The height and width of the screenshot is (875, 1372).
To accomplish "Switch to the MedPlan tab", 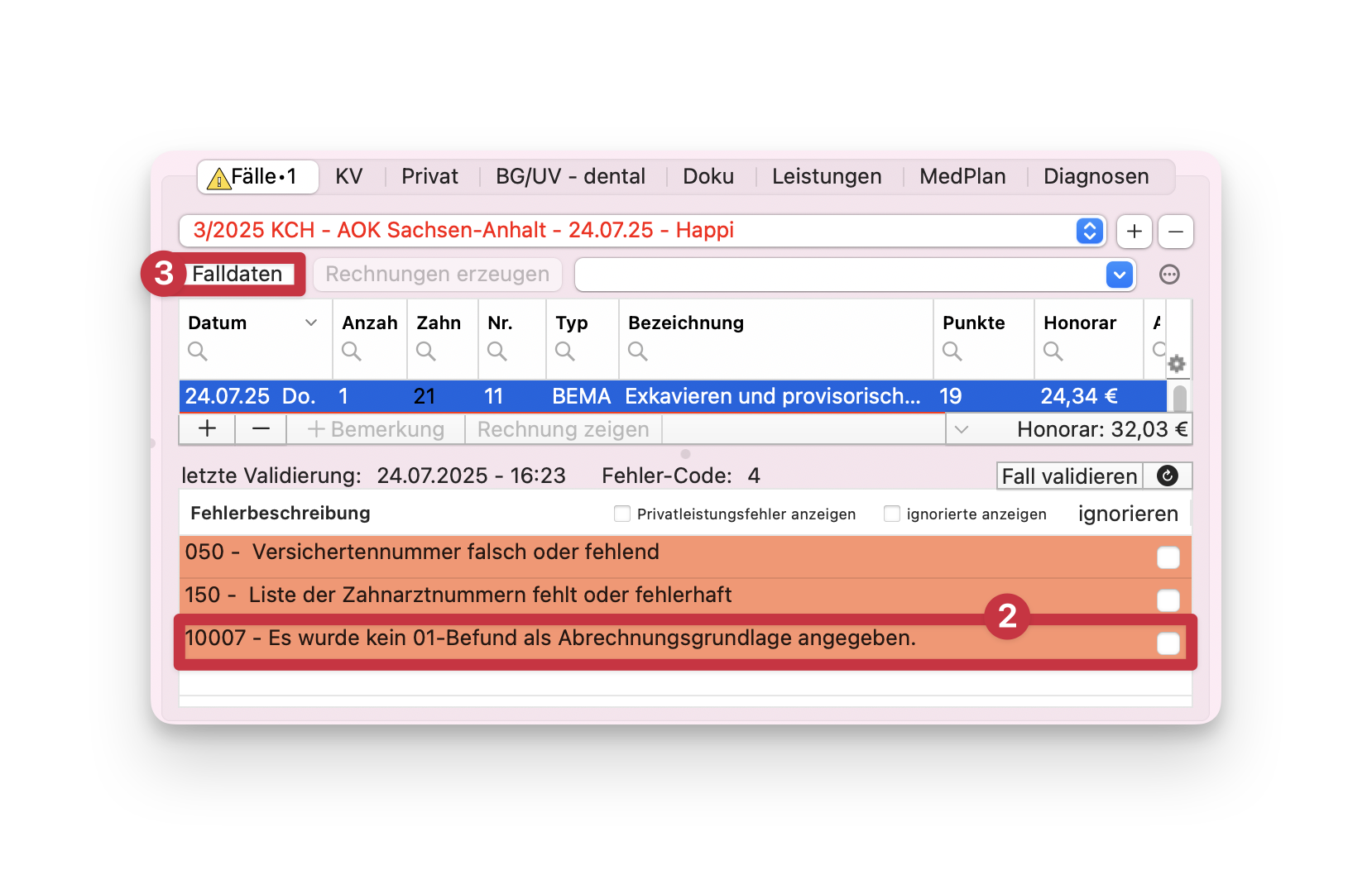I will tap(962, 177).
